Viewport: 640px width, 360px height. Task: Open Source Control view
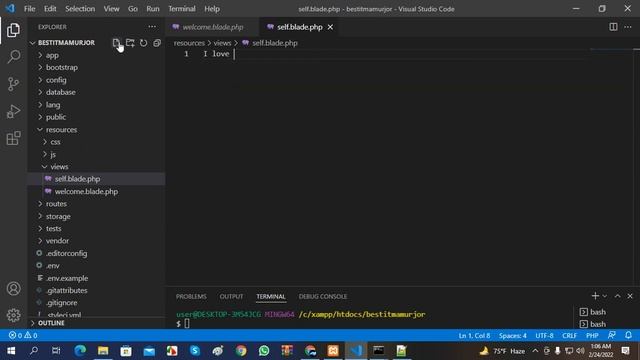(13, 84)
